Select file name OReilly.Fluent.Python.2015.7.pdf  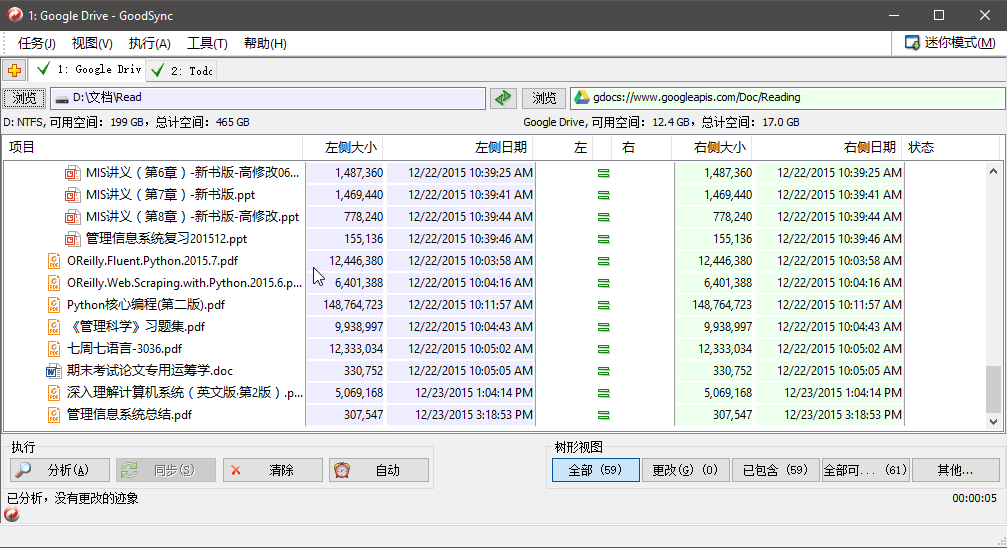pos(152,261)
